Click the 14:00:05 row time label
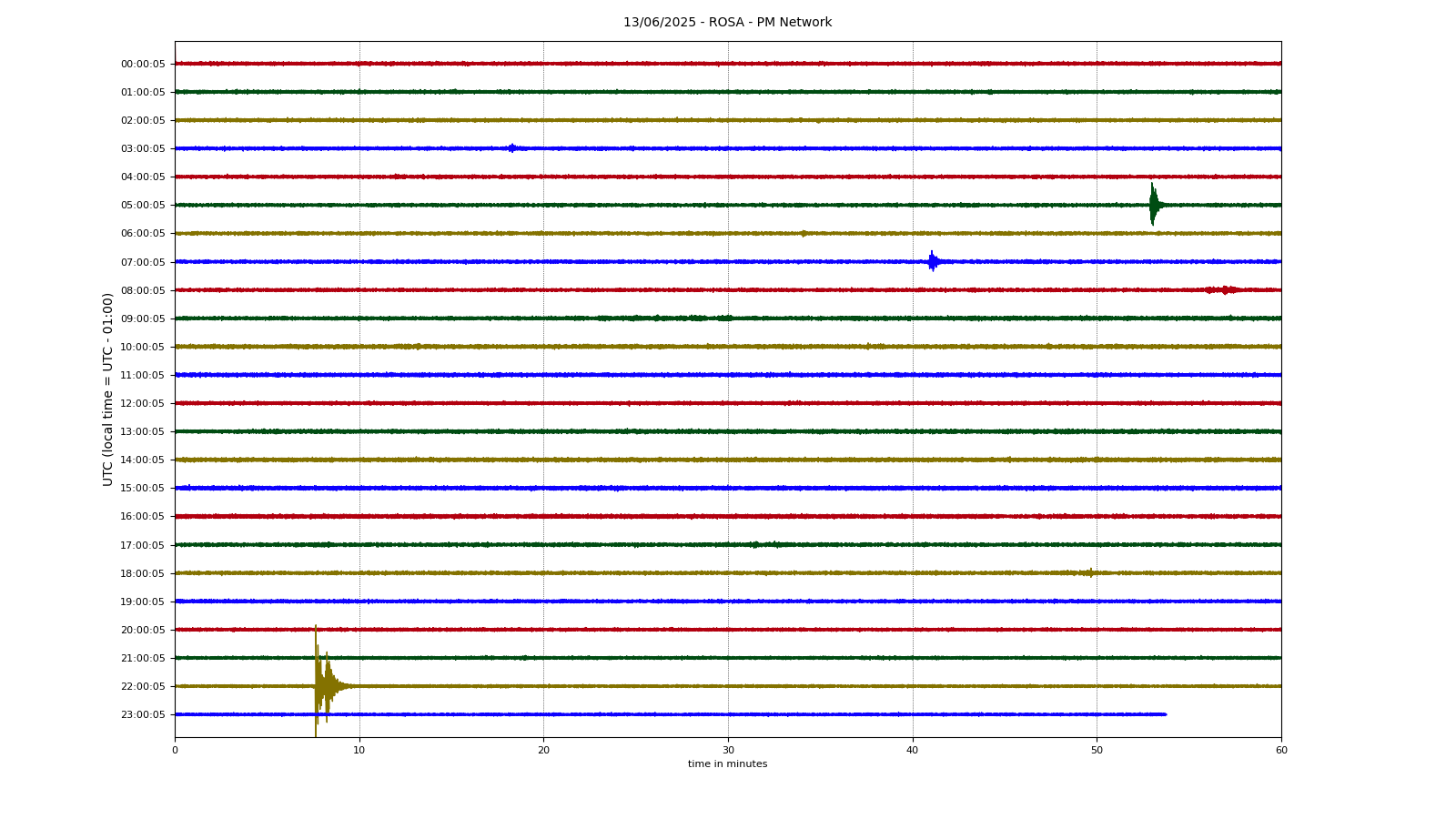Screen dimensions: 1456x819 coord(143,460)
